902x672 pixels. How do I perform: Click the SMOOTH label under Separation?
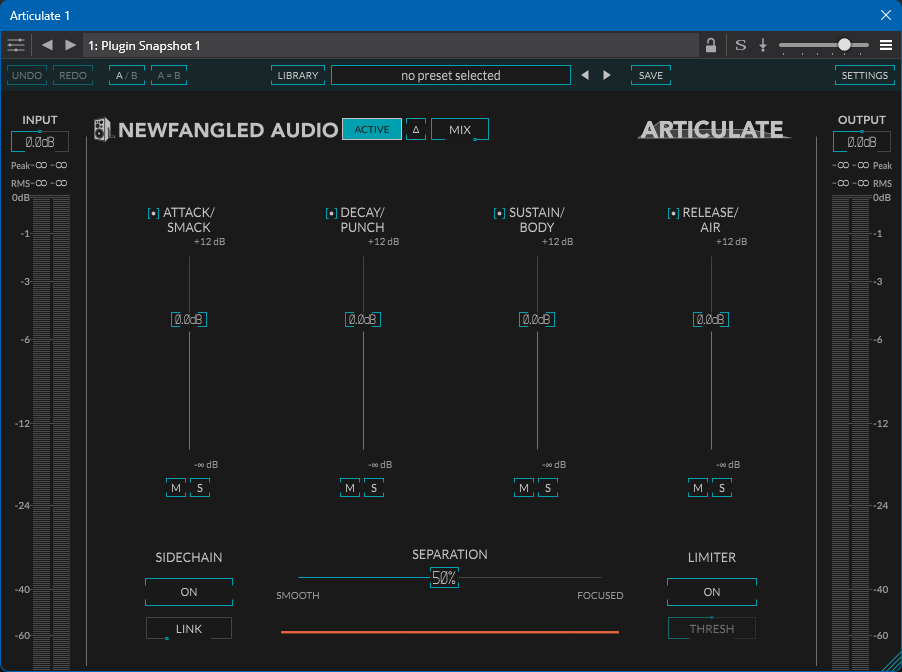coord(297,595)
